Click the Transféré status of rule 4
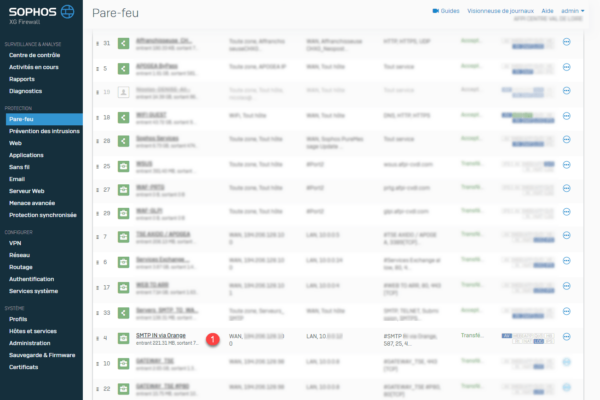 (x=472, y=335)
